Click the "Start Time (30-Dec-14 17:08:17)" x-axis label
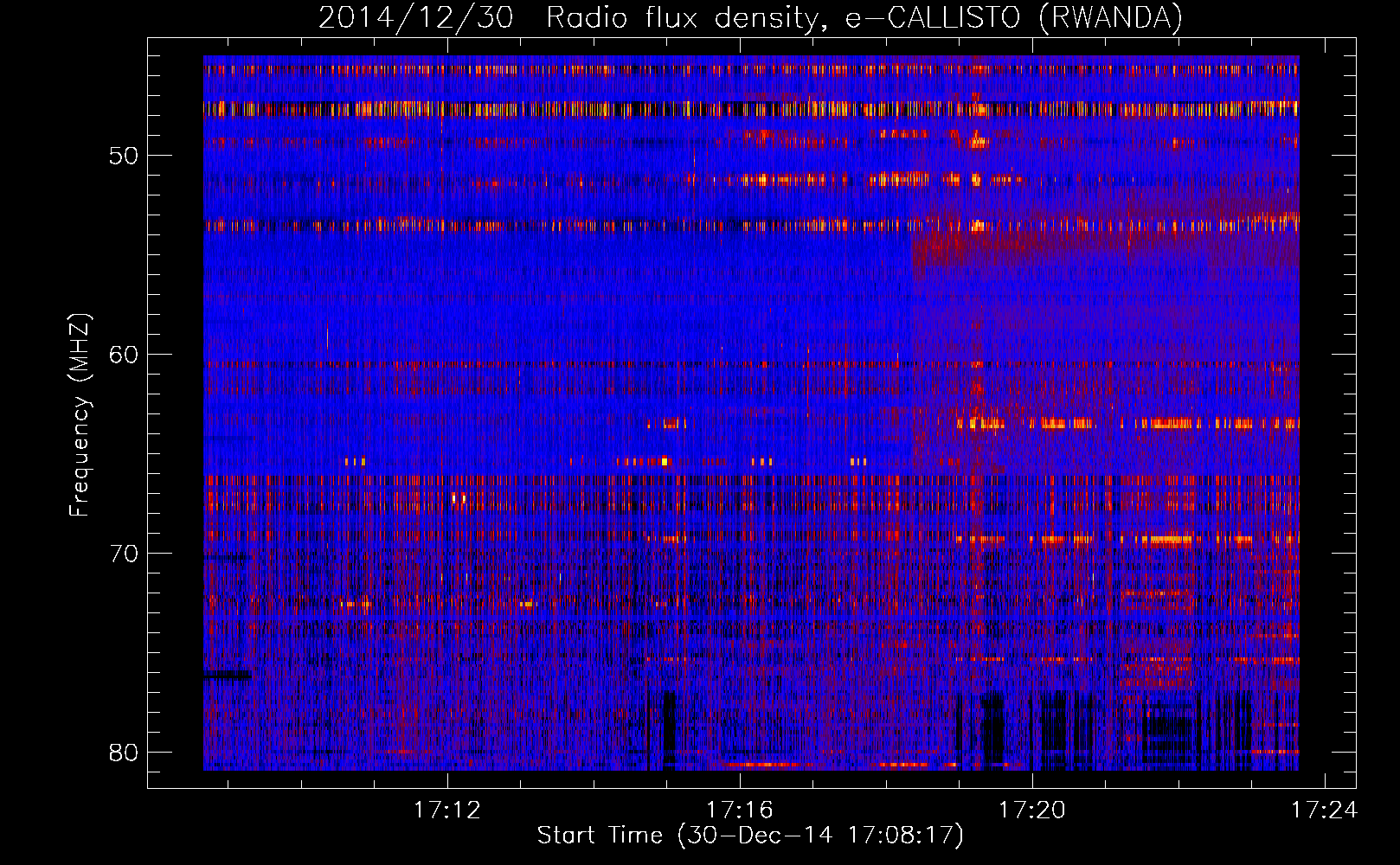 (x=750, y=836)
